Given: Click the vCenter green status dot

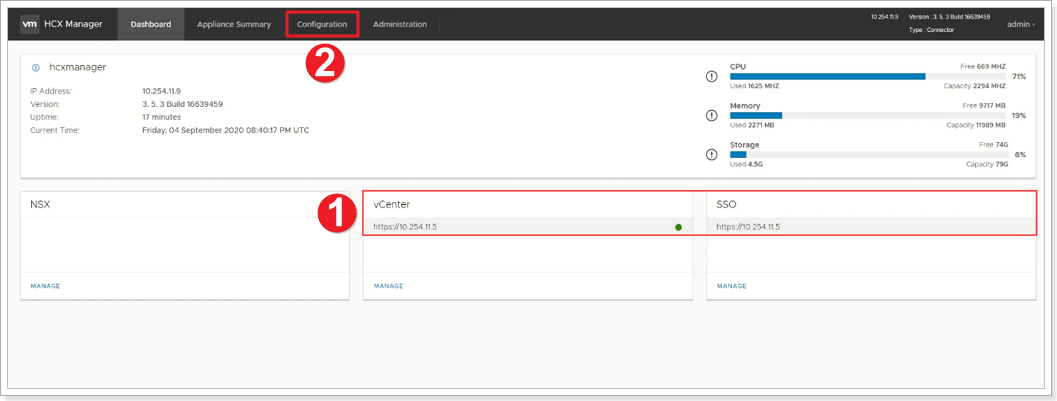Looking at the screenshot, I should tap(678, 227).
